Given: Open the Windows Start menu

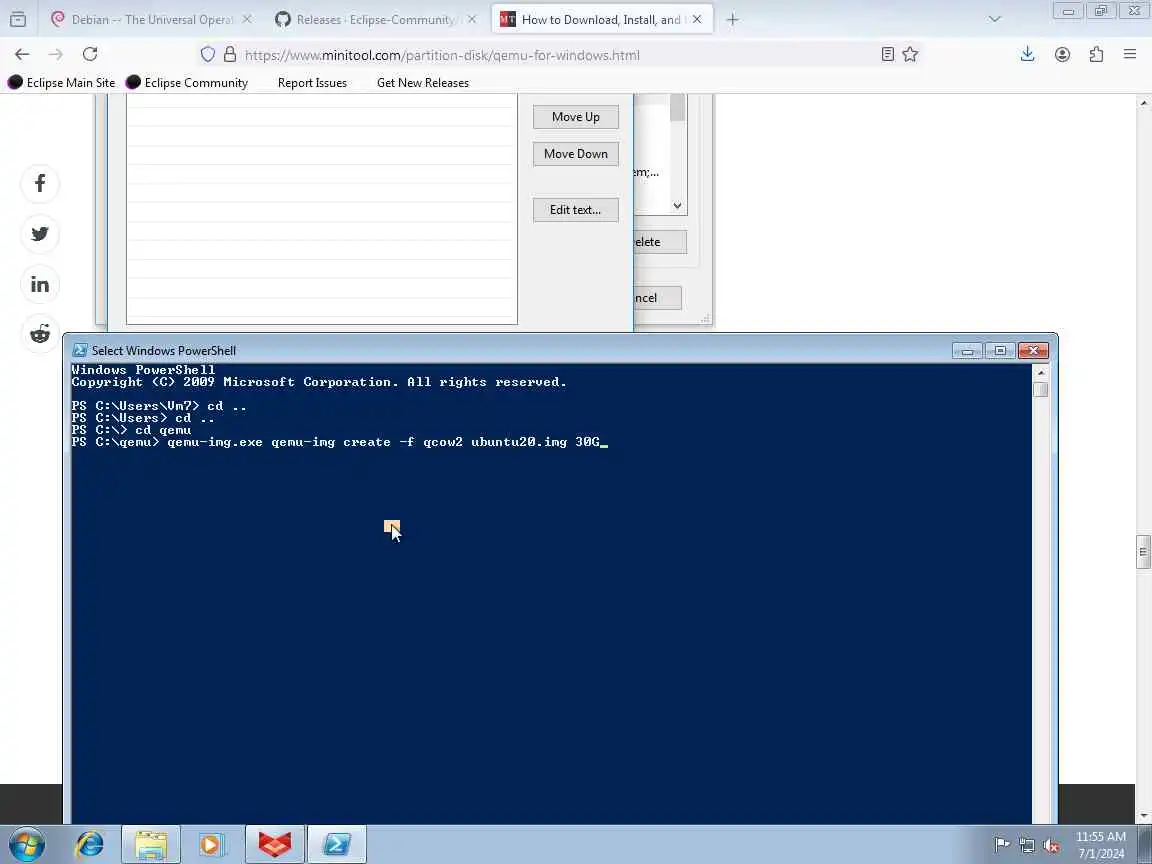Looking at the screenshot, I should [27, 844].
